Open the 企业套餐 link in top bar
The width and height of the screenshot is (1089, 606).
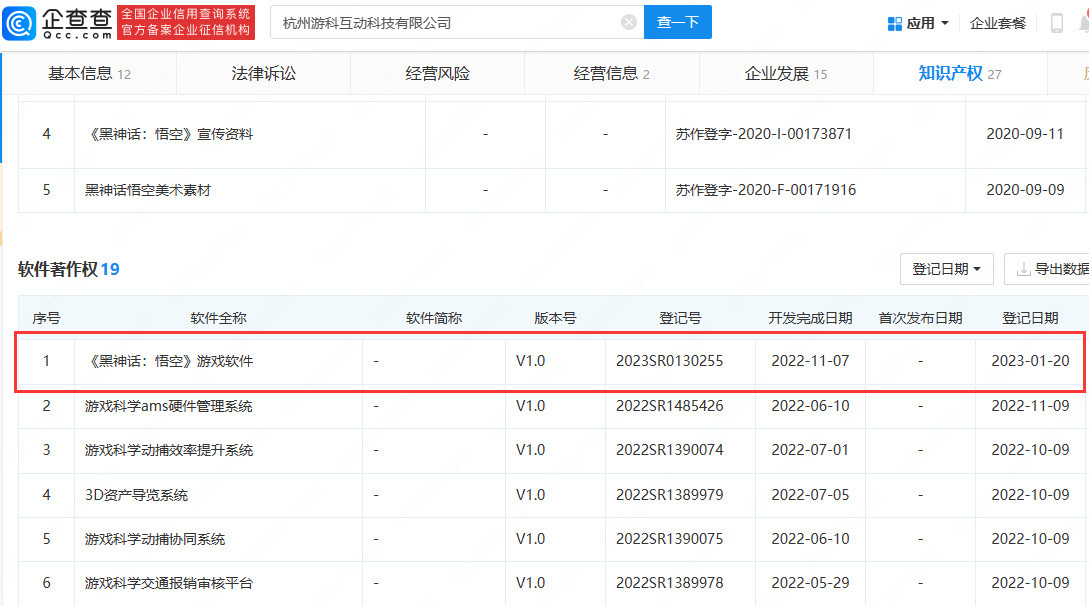997,22
